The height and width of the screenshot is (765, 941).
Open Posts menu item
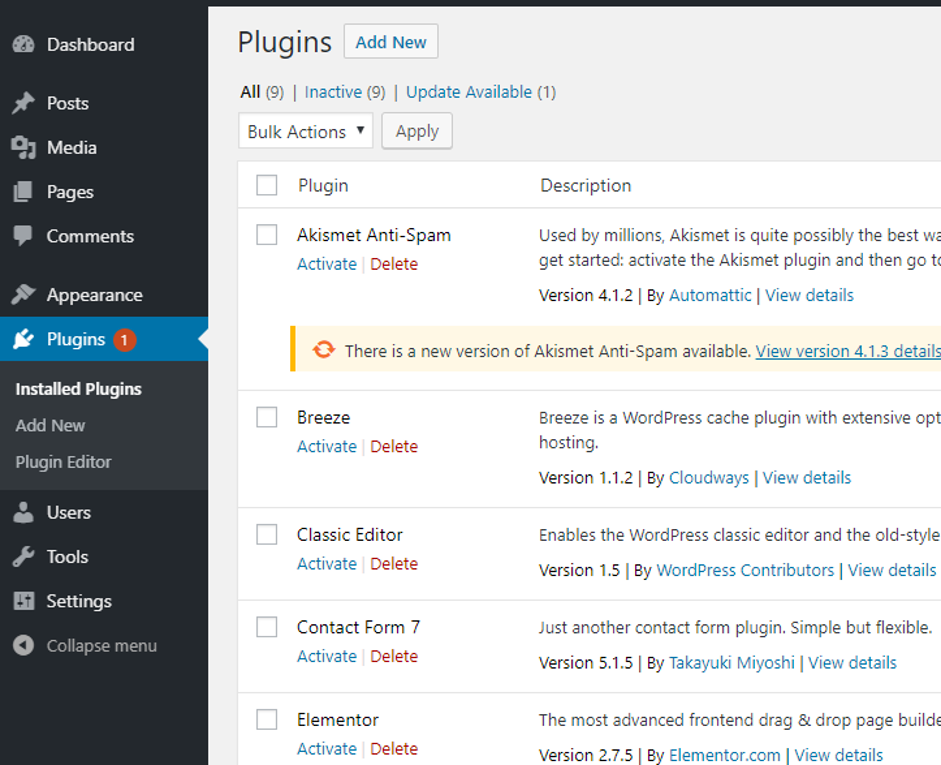click(x=68, y=103)
